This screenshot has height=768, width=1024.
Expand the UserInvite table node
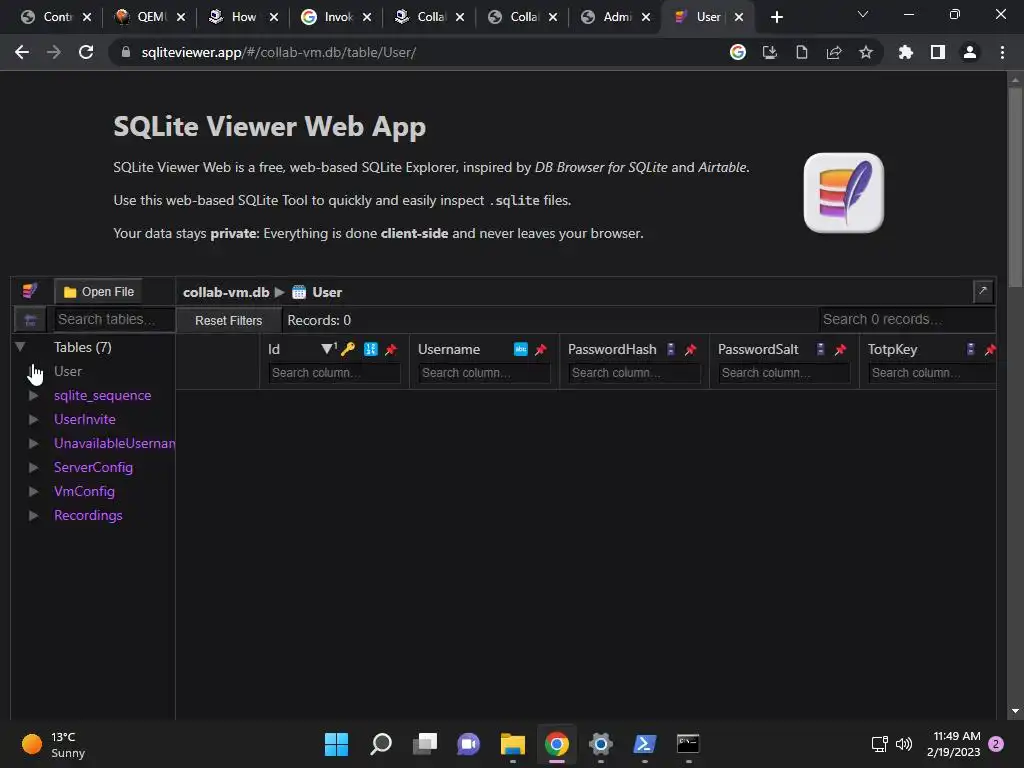pos(33,419)
